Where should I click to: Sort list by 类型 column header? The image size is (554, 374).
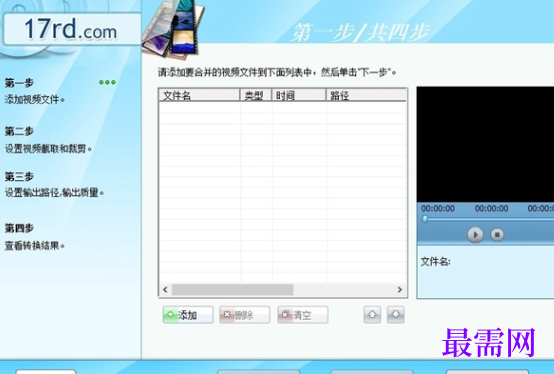(x=256, y=95)
